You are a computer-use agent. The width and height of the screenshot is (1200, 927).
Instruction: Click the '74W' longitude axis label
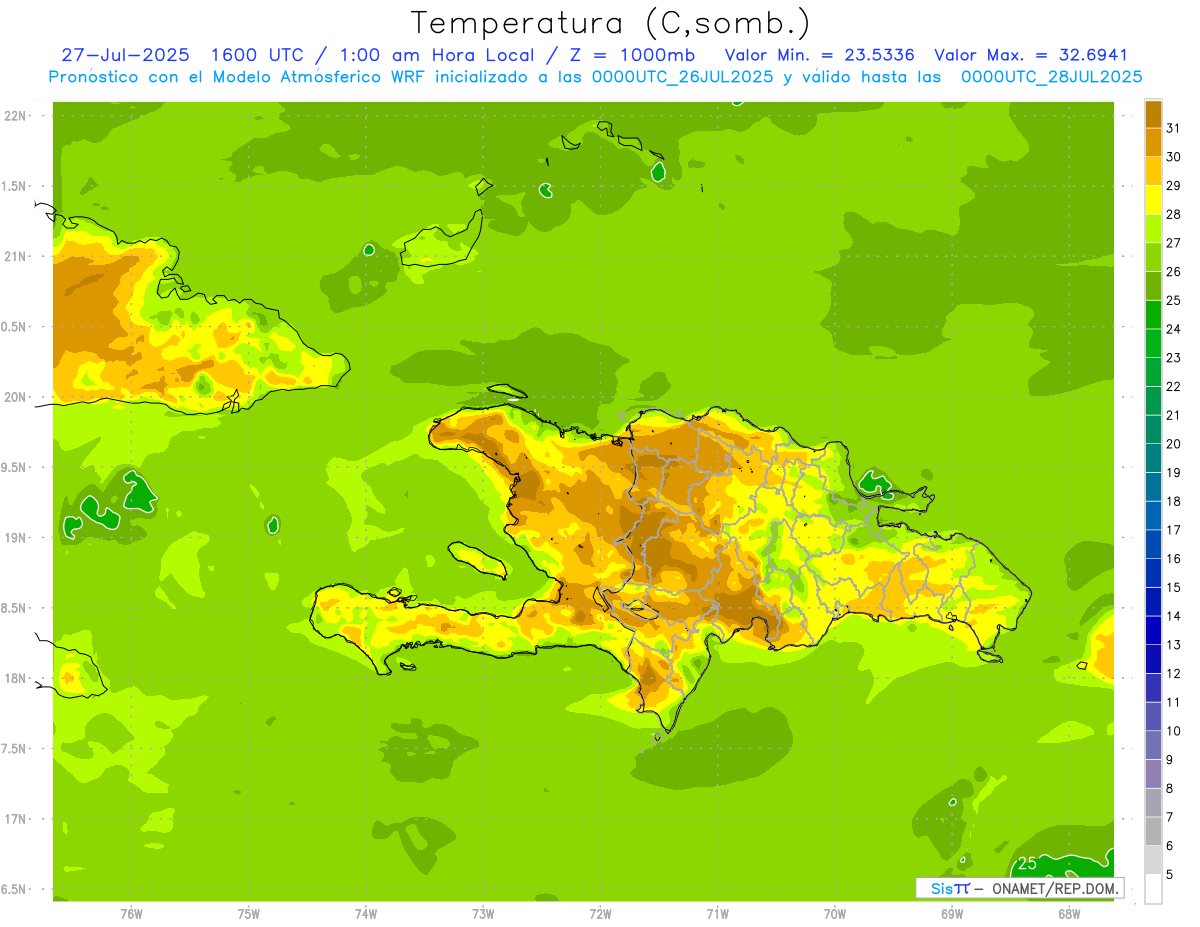pos(366,914)
